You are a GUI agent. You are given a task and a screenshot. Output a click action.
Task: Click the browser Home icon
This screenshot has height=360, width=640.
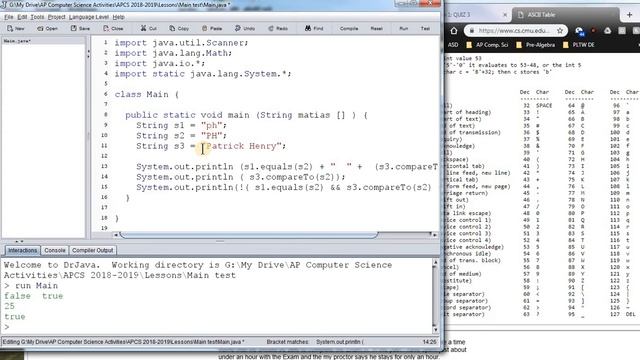[454, 31]
